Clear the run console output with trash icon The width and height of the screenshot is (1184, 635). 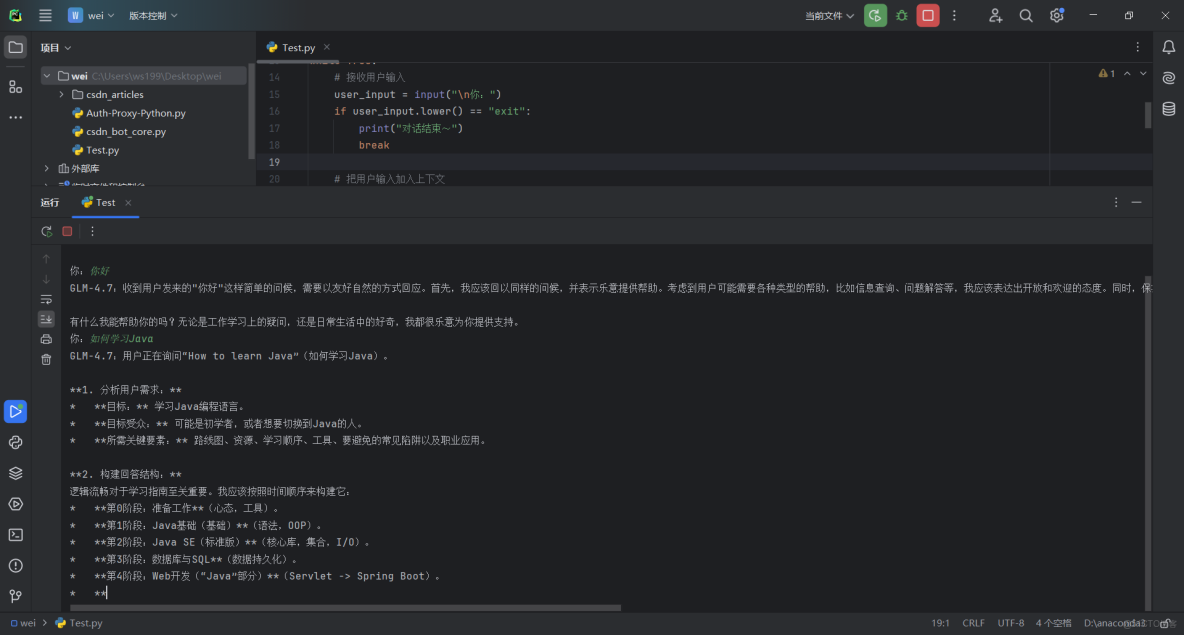point(46,358)
